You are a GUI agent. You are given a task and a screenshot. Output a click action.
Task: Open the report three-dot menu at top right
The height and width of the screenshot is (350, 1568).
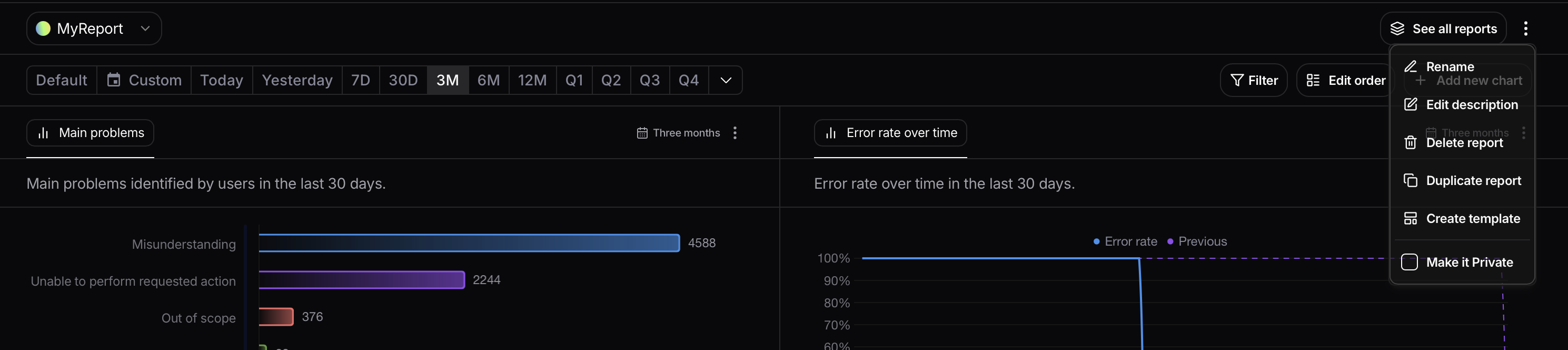pyautogui.click(x=1525, y=28)
